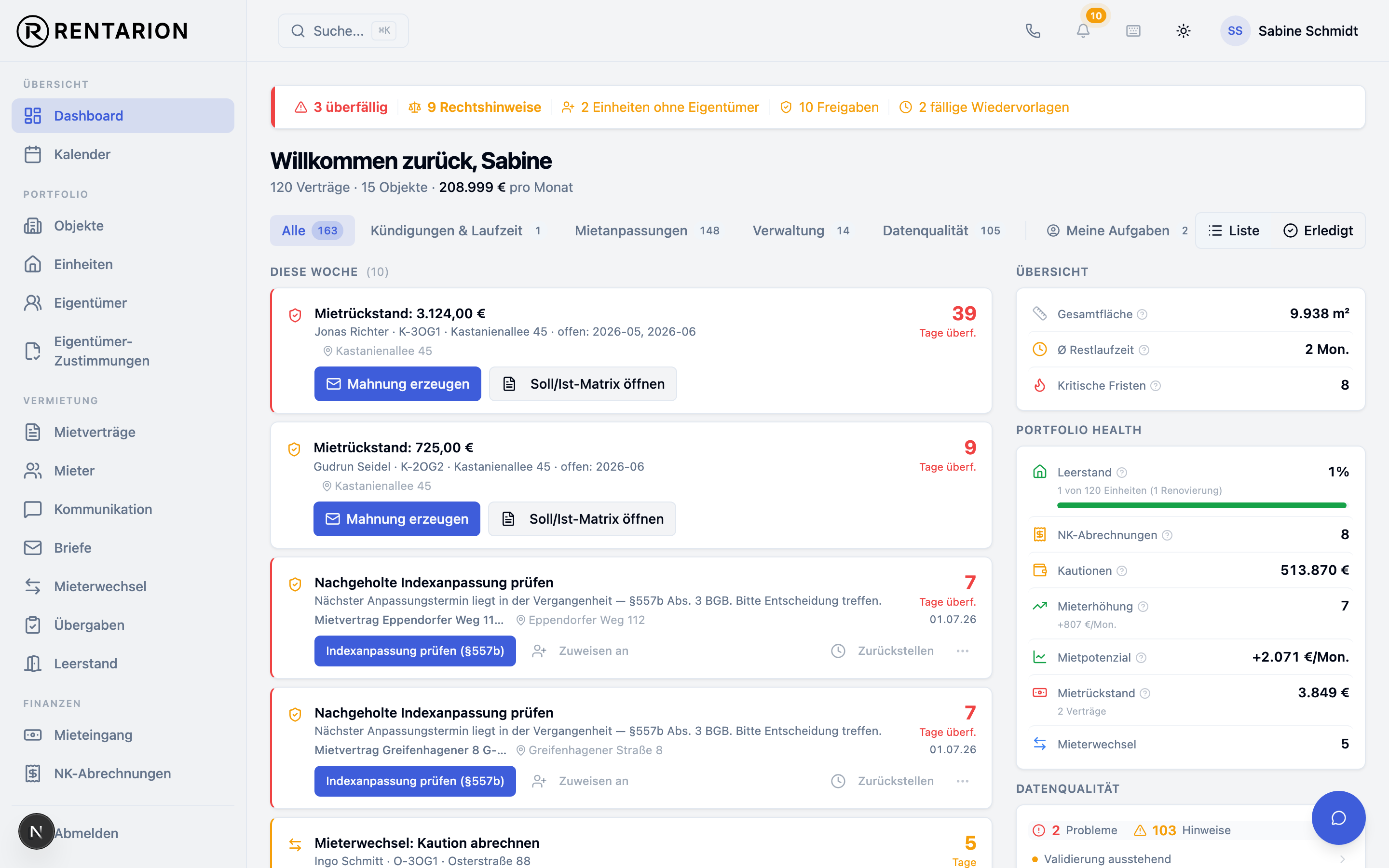This screenshot has width=1389, height=868.
Task: Click Mahnung erzeugen for Gudrun Seidel
Action: tap(396, 518)
